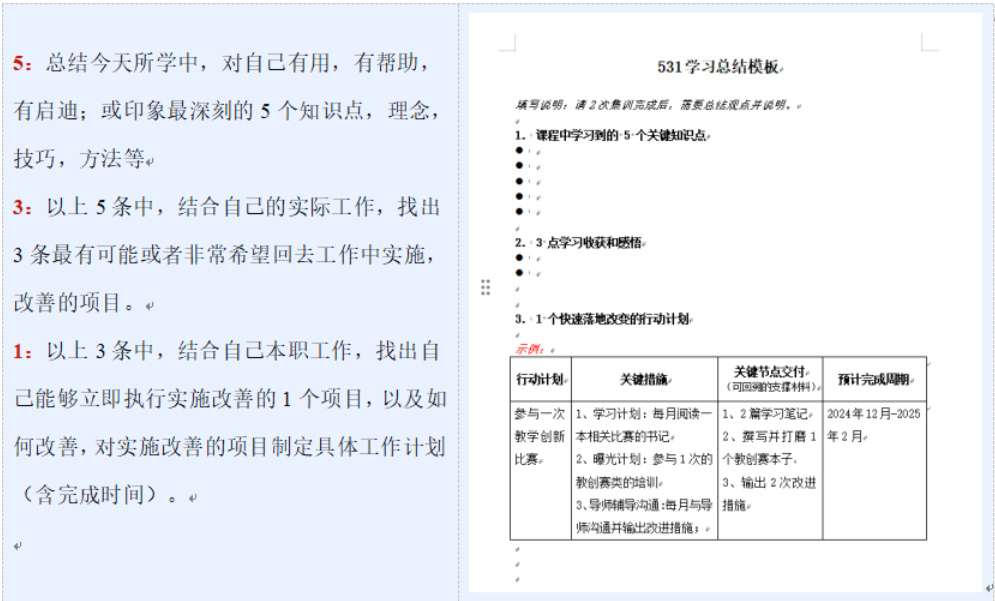Click the red "示例:" text

coord(529,349)
